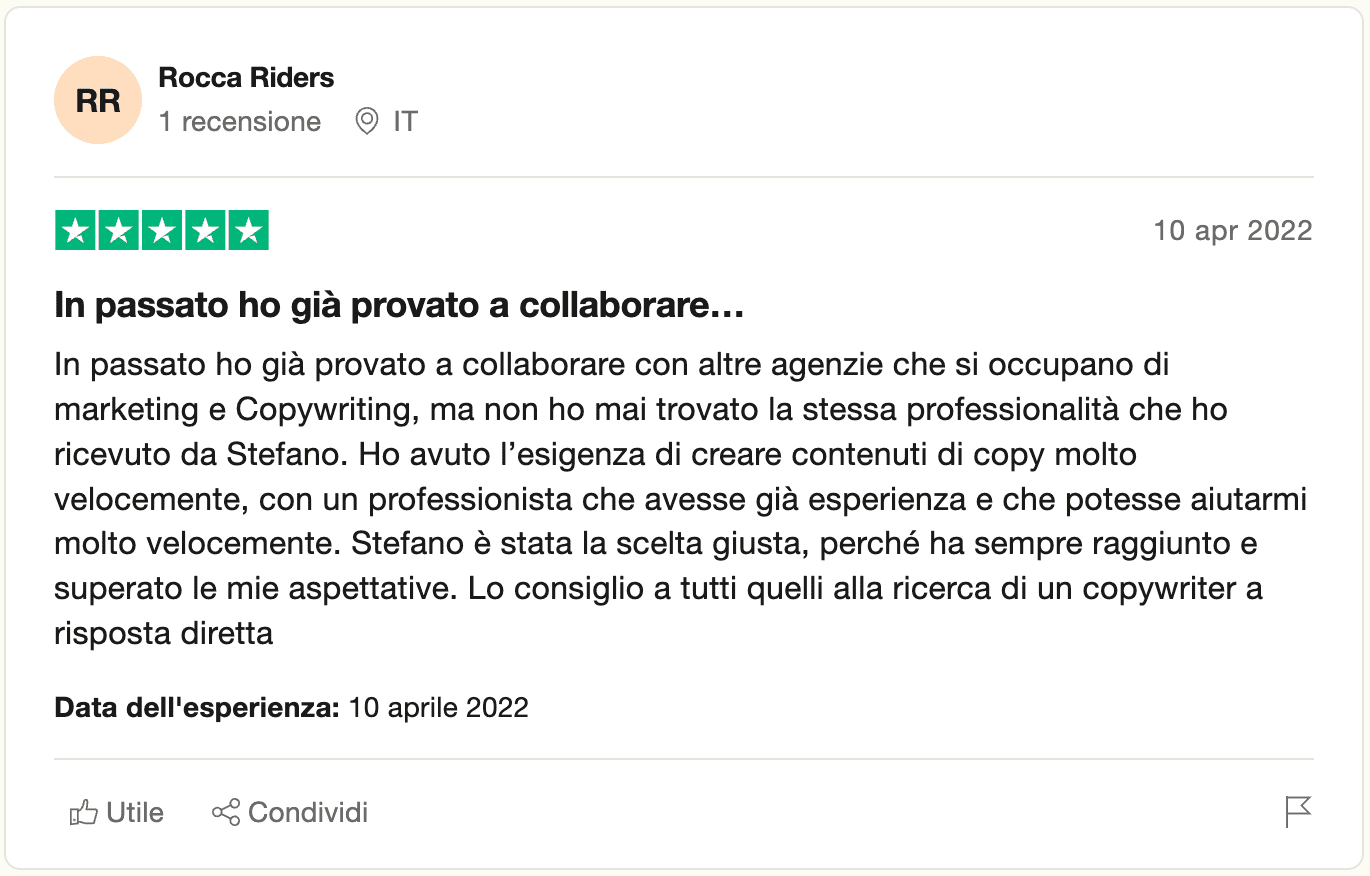Click the first green rating star
This screenshot has width=1370, height=876.
click(x=75, y=230)
